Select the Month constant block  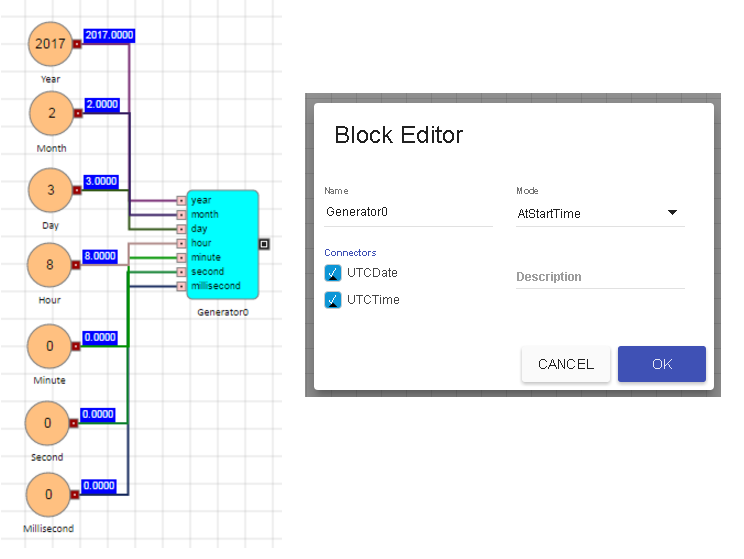(x=51, y=113)
